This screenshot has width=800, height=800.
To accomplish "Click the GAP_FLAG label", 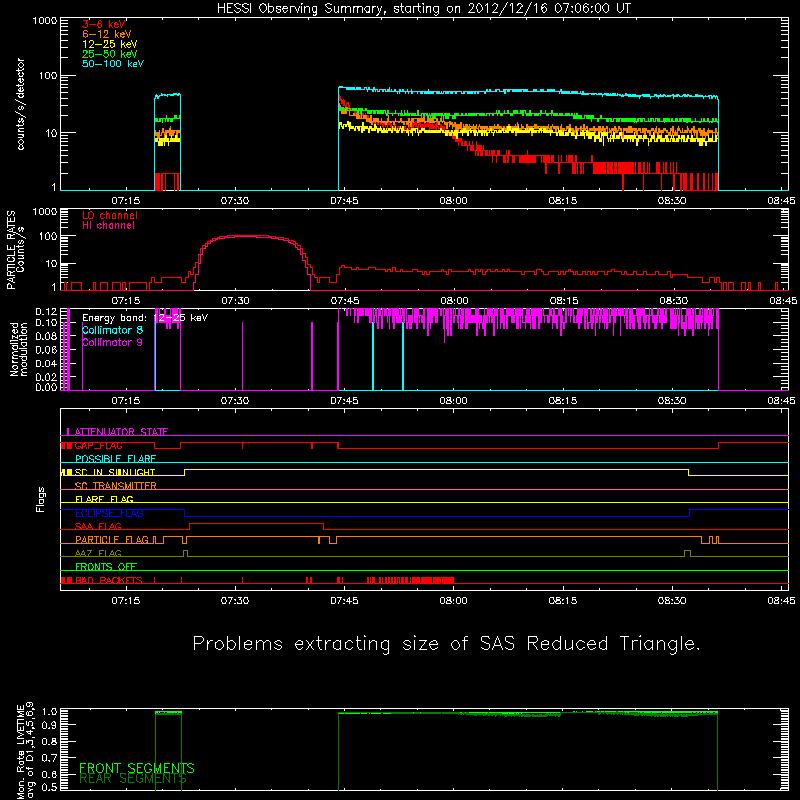I will tap(98, 445).
